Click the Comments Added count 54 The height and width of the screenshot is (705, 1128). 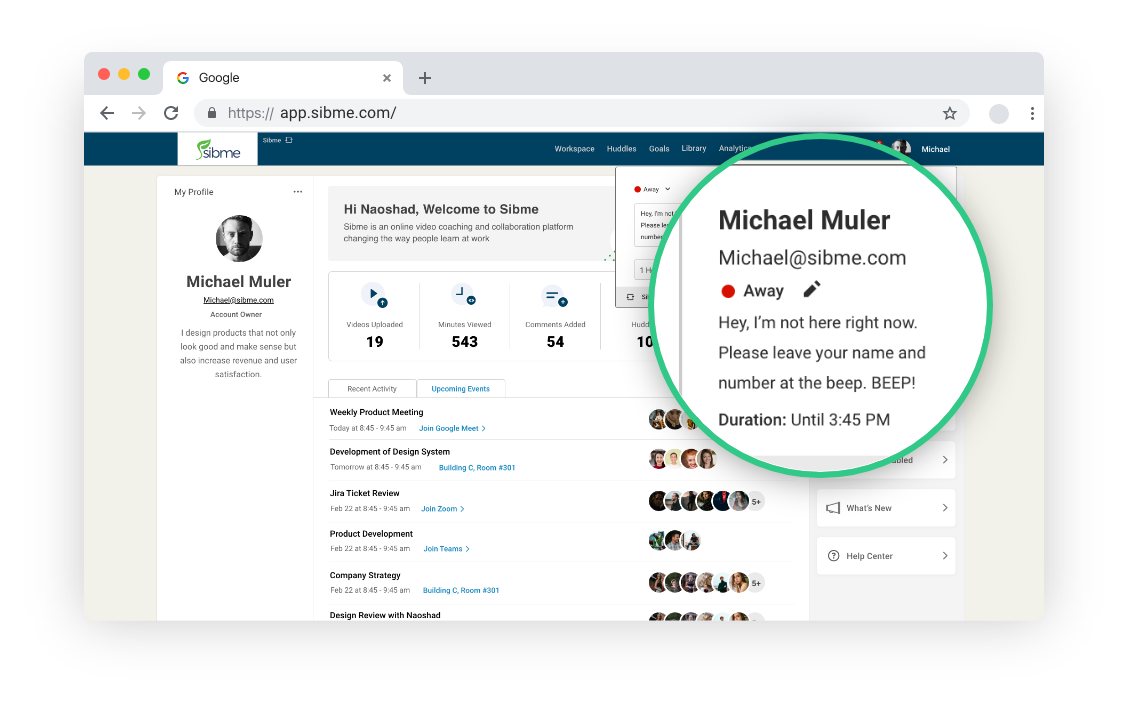pyautogui.click(x=555, y=342)
